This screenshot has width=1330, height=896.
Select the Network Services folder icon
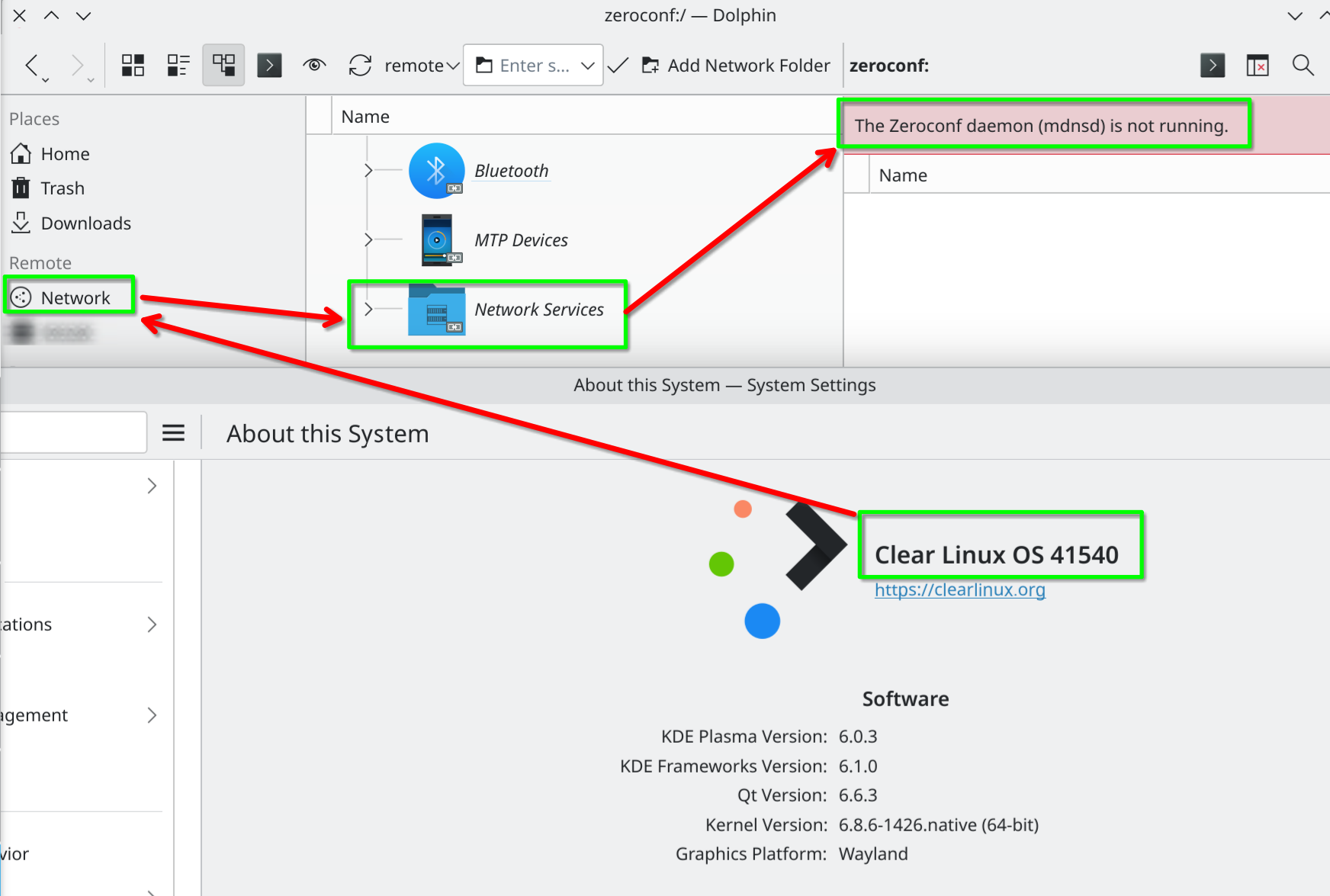pos(437,310)
